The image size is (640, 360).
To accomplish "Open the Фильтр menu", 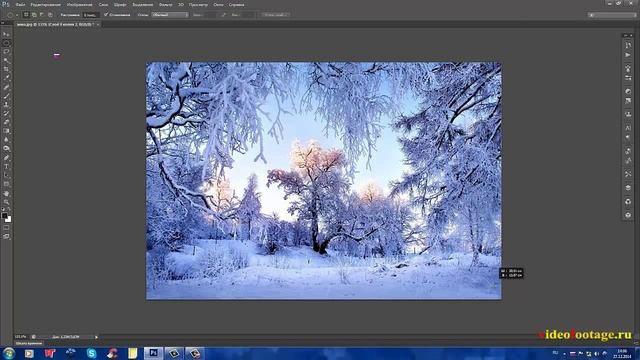I will (165, 4).
